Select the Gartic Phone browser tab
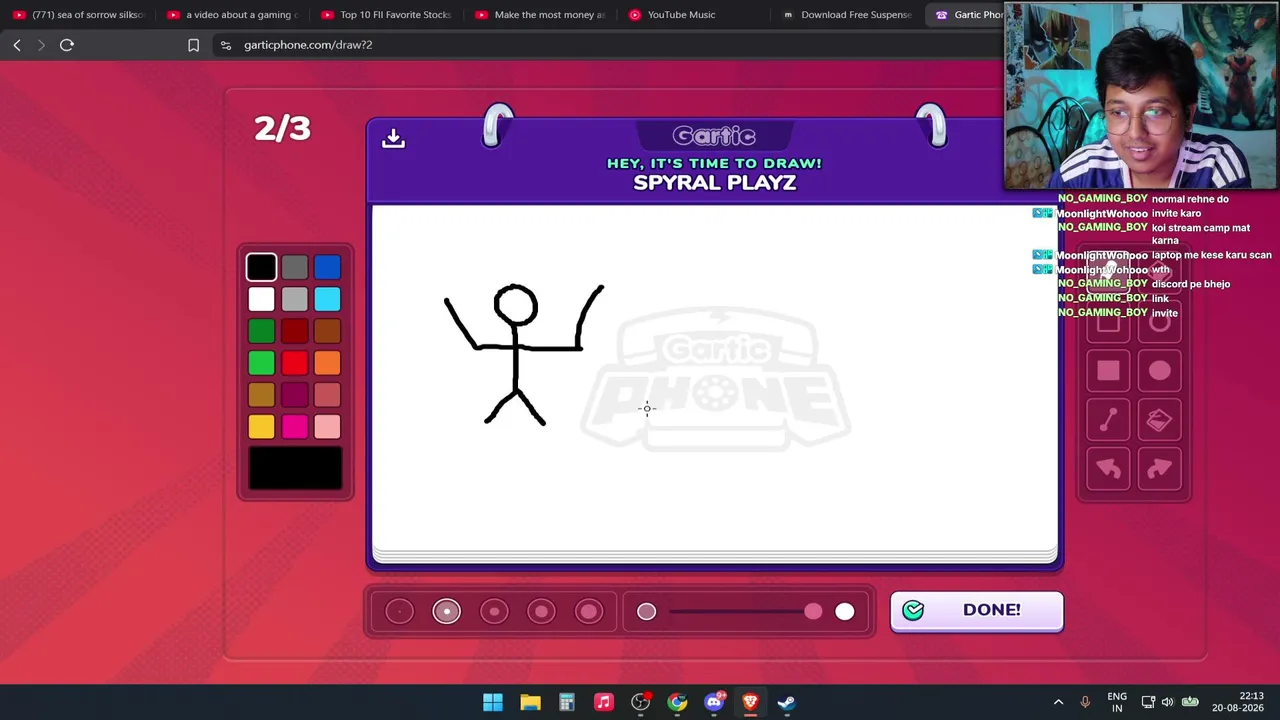This screenshot has width=1280, height=720. [x=968, y=15]
